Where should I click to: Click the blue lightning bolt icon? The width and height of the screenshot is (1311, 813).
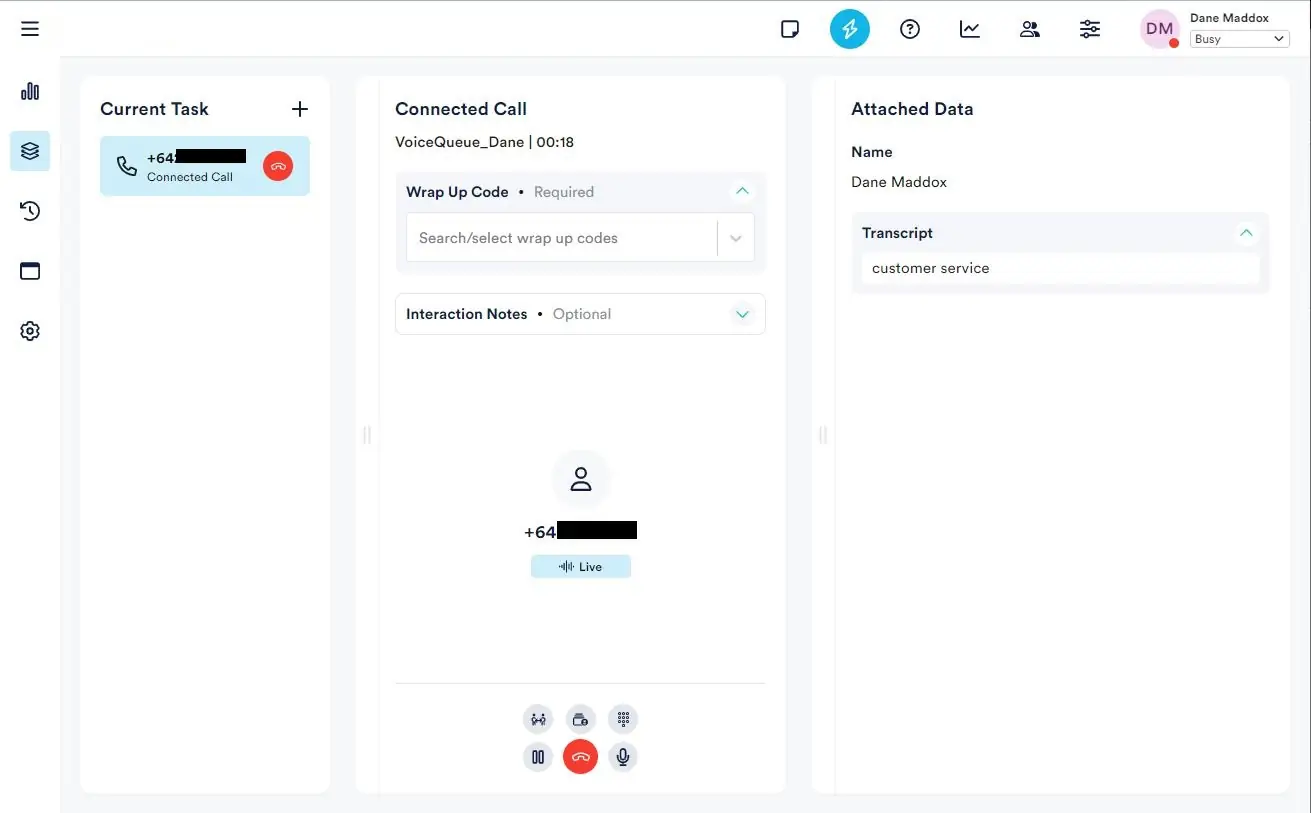click(849, 29)
